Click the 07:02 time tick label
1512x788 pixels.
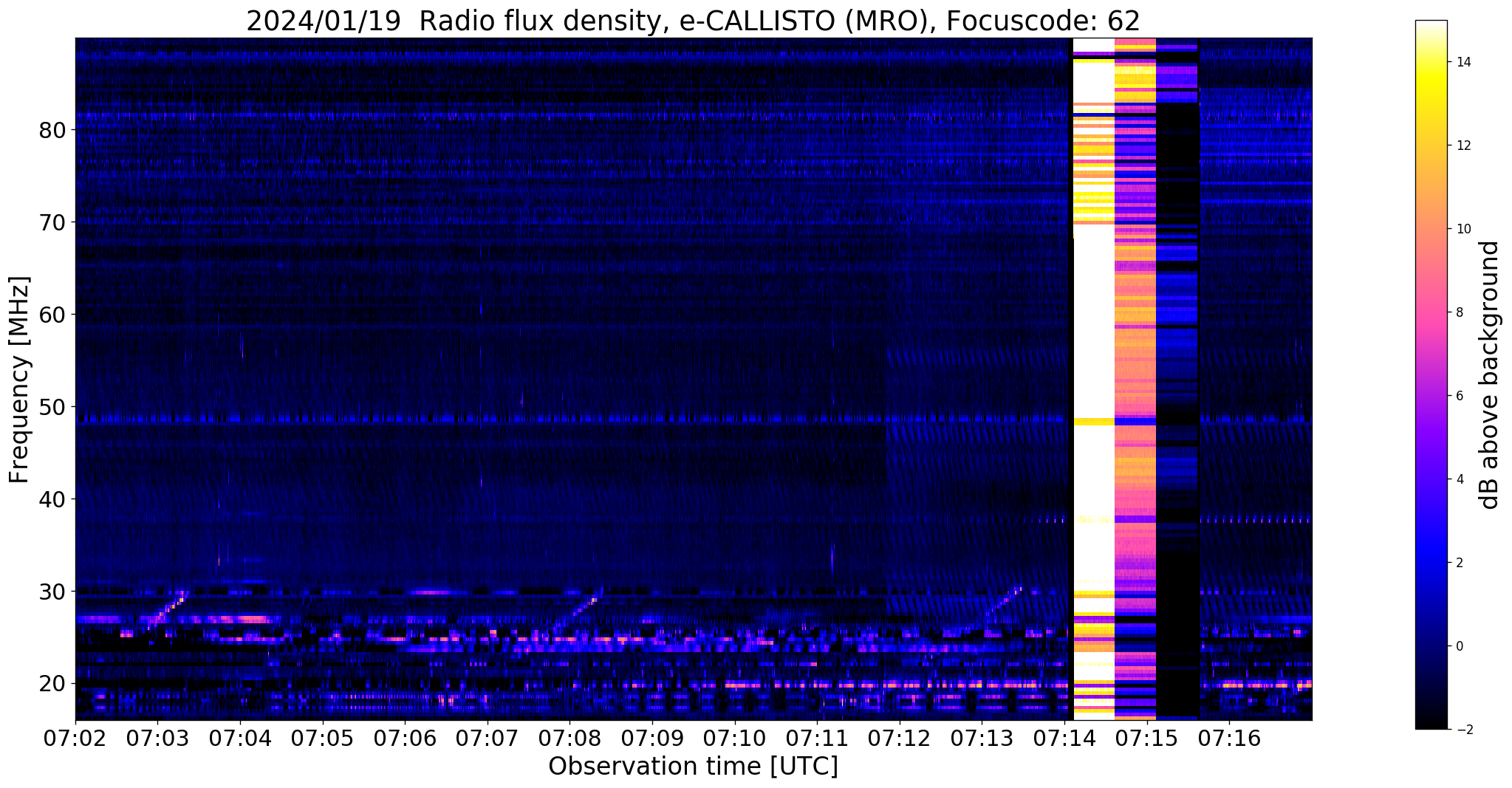pos(75,738)
